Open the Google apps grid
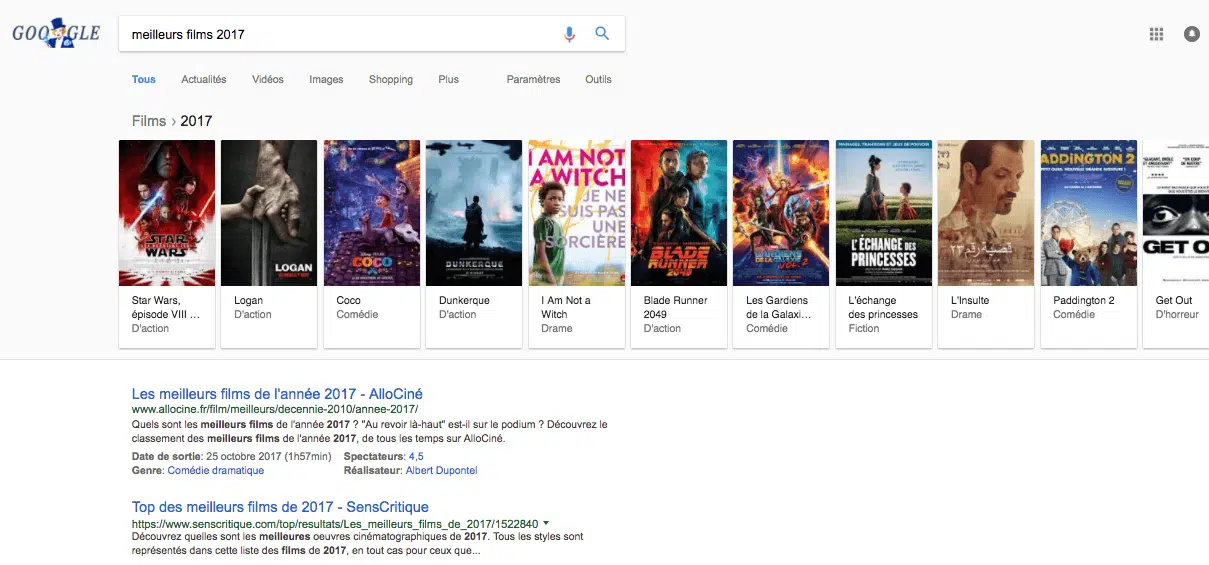This screenshot has width=1209, height=565. [x=1156, y=34]
